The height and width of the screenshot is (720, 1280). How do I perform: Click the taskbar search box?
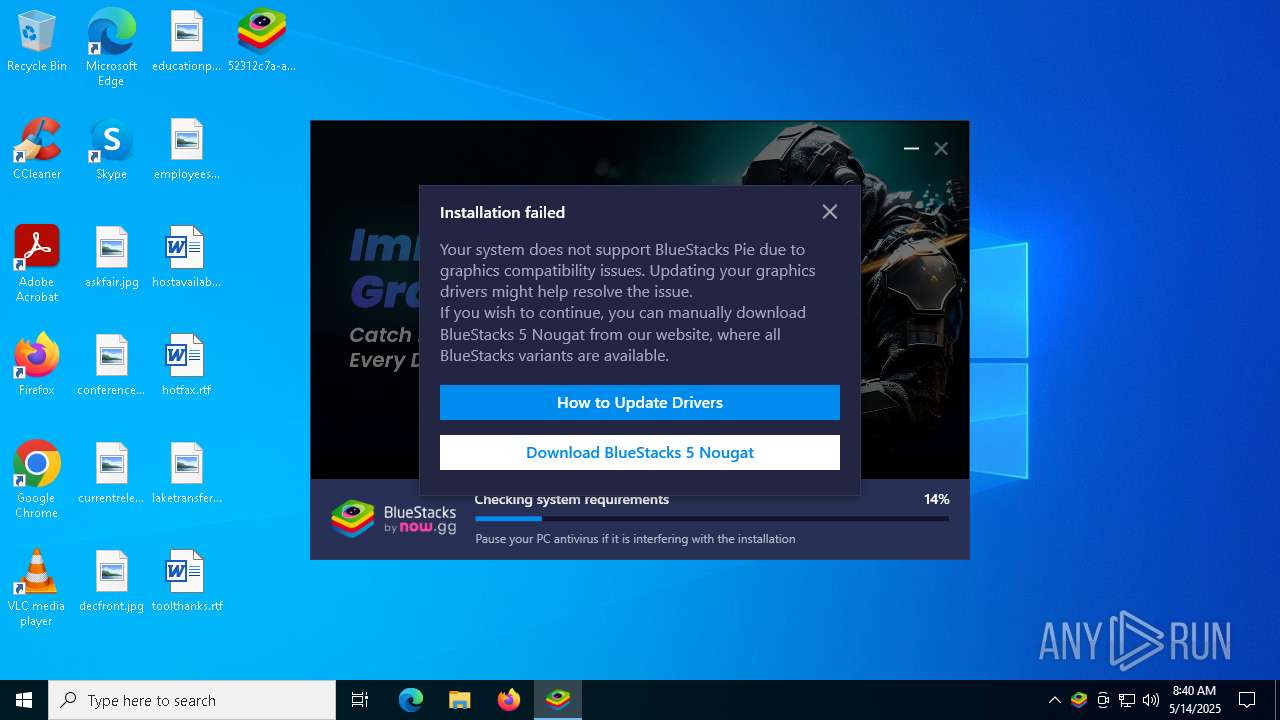[192, 700]
